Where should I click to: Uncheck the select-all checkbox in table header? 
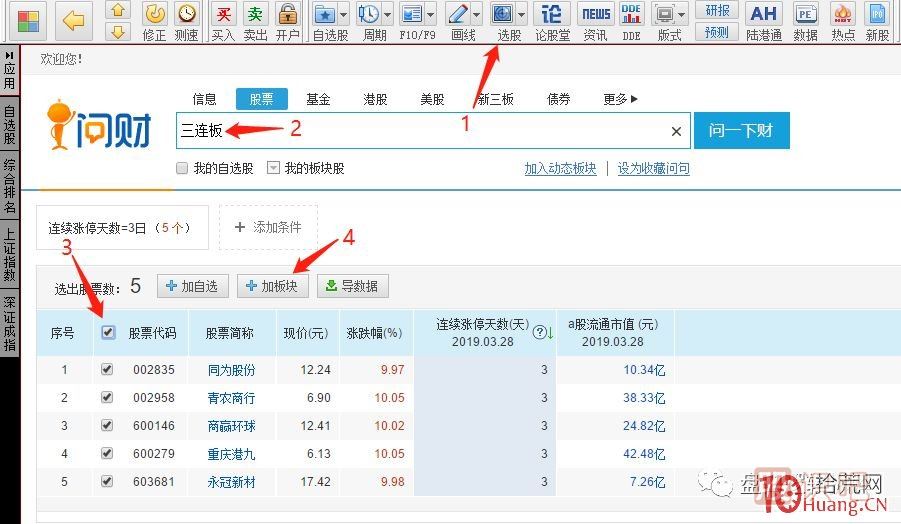click(x=108, y=333)
